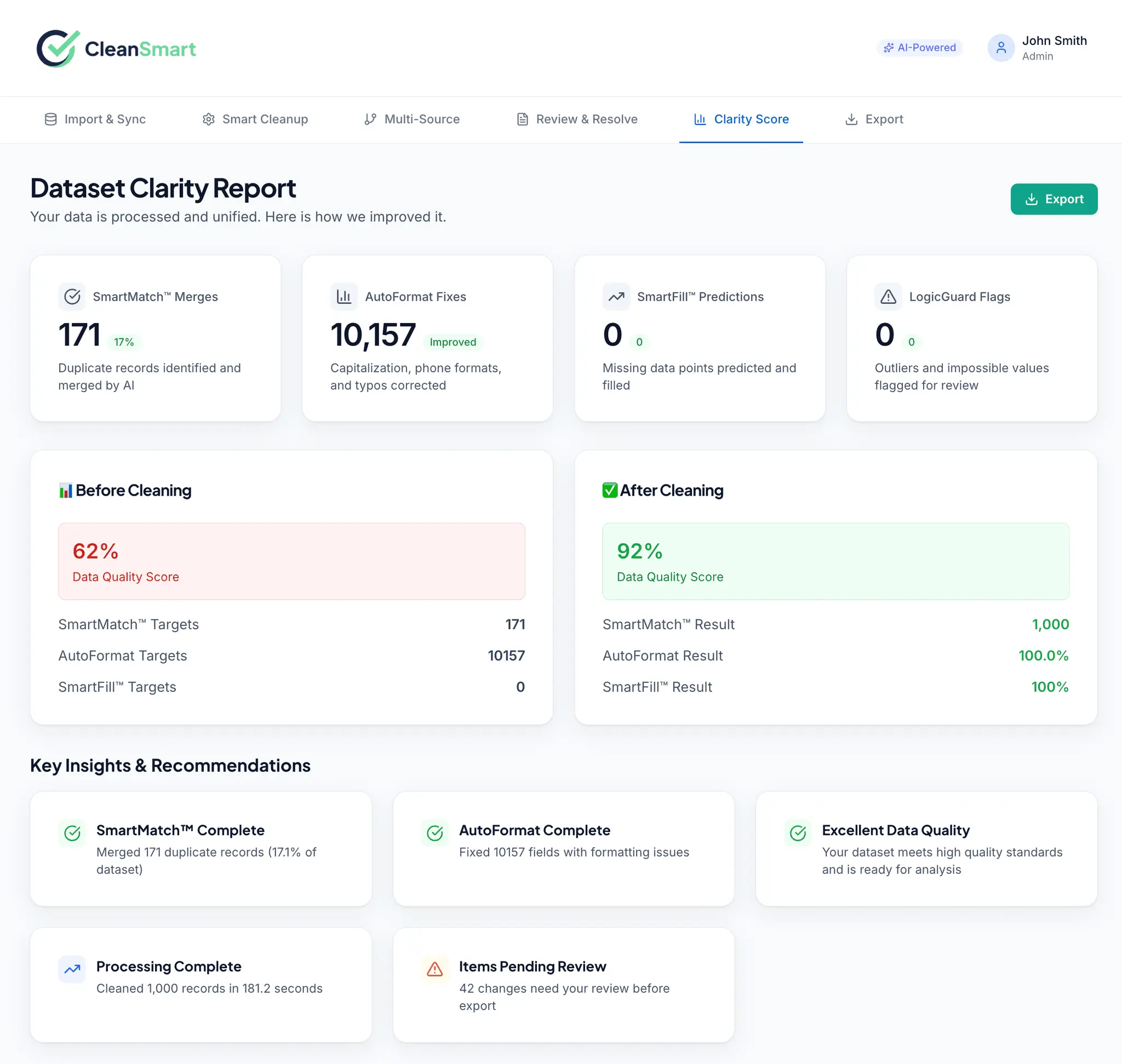Viewport: 1122px width, 1064px height.
Task: Click the 62% Data Quality Score box
Action: (291, 561)
